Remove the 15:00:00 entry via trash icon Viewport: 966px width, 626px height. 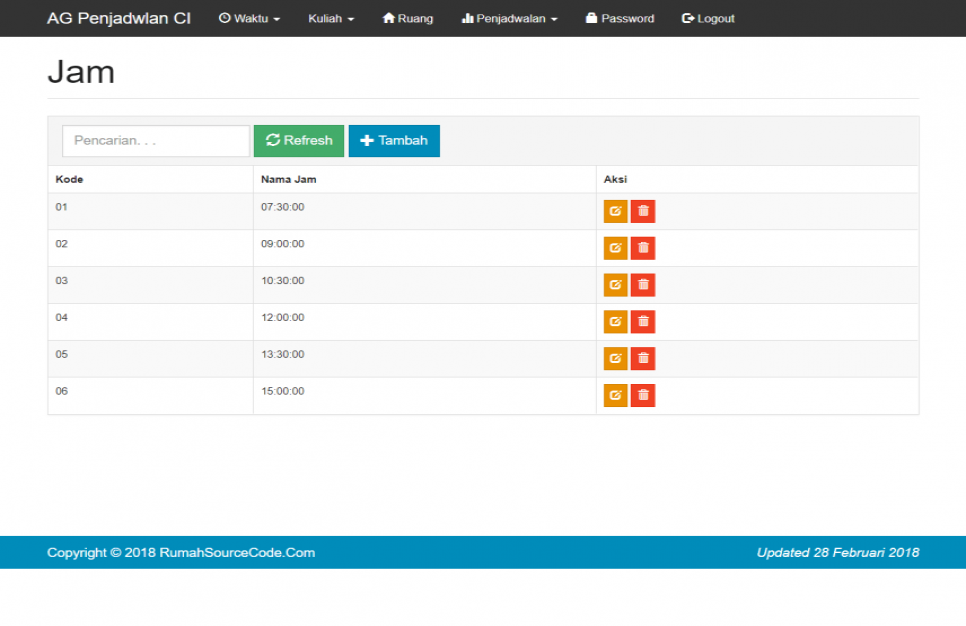point(643,395)
